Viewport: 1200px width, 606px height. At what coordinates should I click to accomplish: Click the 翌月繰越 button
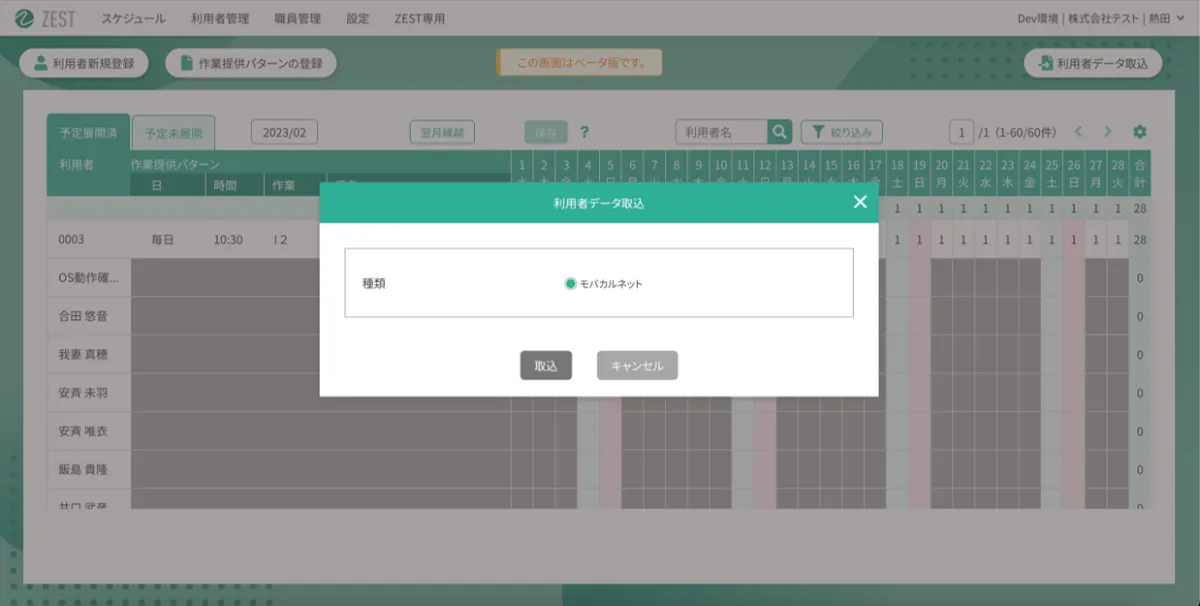tap(443, 131)
